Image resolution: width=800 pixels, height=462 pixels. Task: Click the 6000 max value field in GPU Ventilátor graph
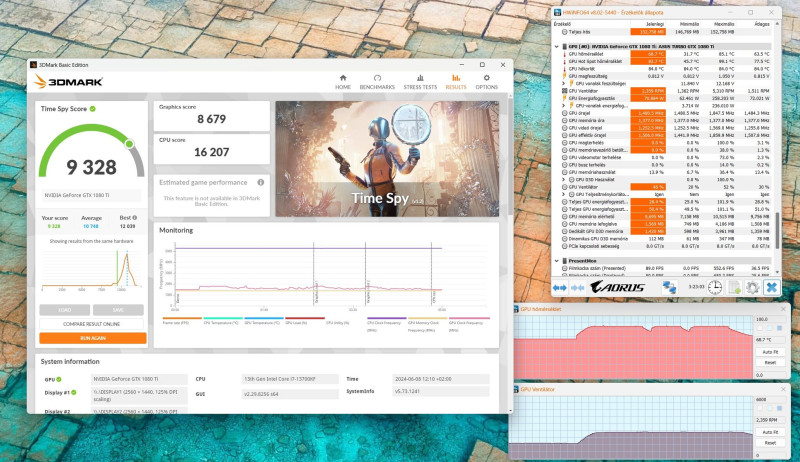tap(770, 399)
